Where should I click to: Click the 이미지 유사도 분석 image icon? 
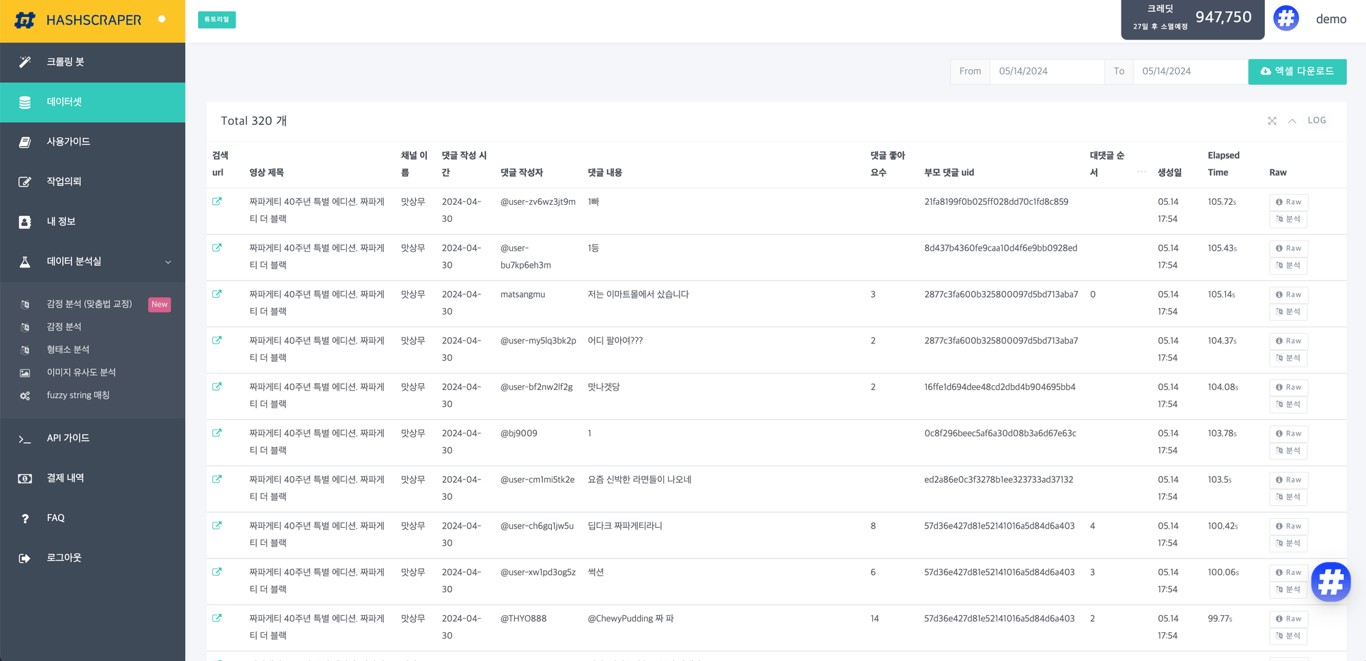(x=25, y=373)
